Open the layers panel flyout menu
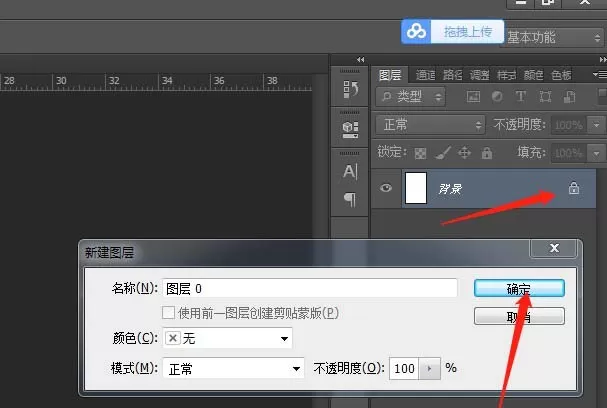Viewport: 607px width, 408px height. coord(600,74)
